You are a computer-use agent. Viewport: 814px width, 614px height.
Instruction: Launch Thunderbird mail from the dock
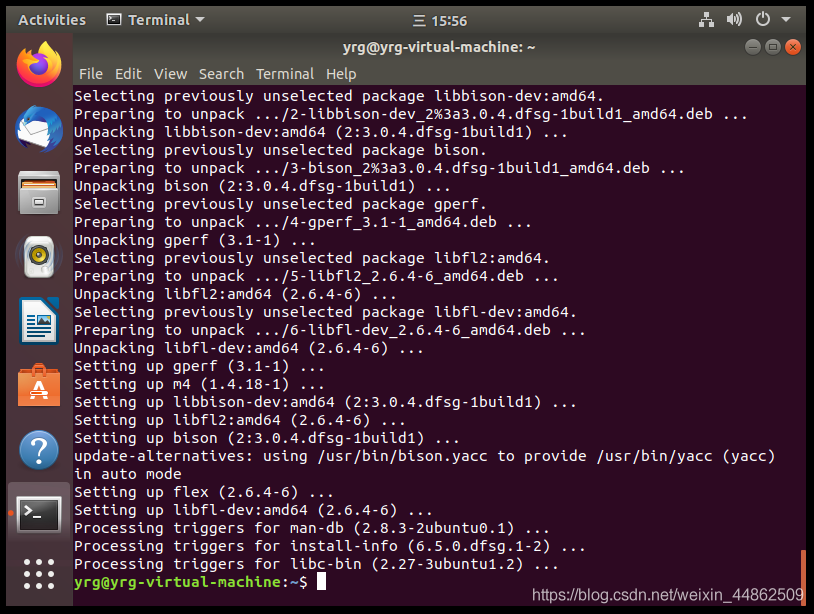[x=39, y=129]
